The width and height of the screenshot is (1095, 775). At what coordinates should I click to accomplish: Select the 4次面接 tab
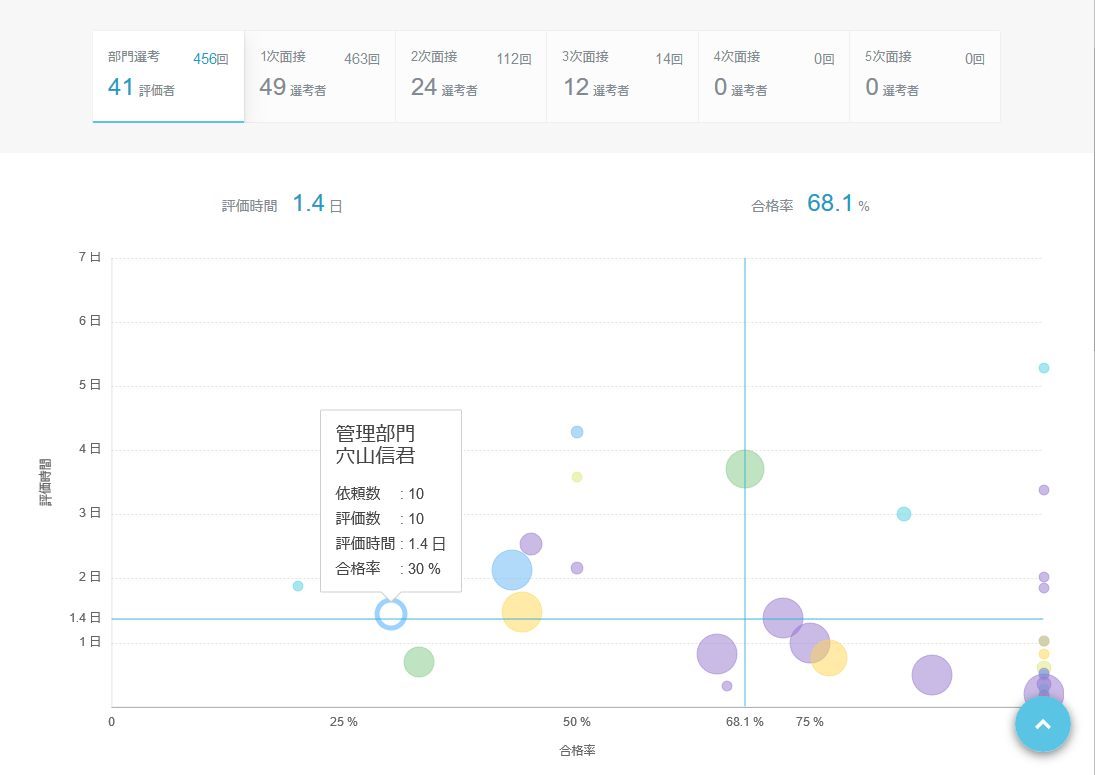coord(773,76)
